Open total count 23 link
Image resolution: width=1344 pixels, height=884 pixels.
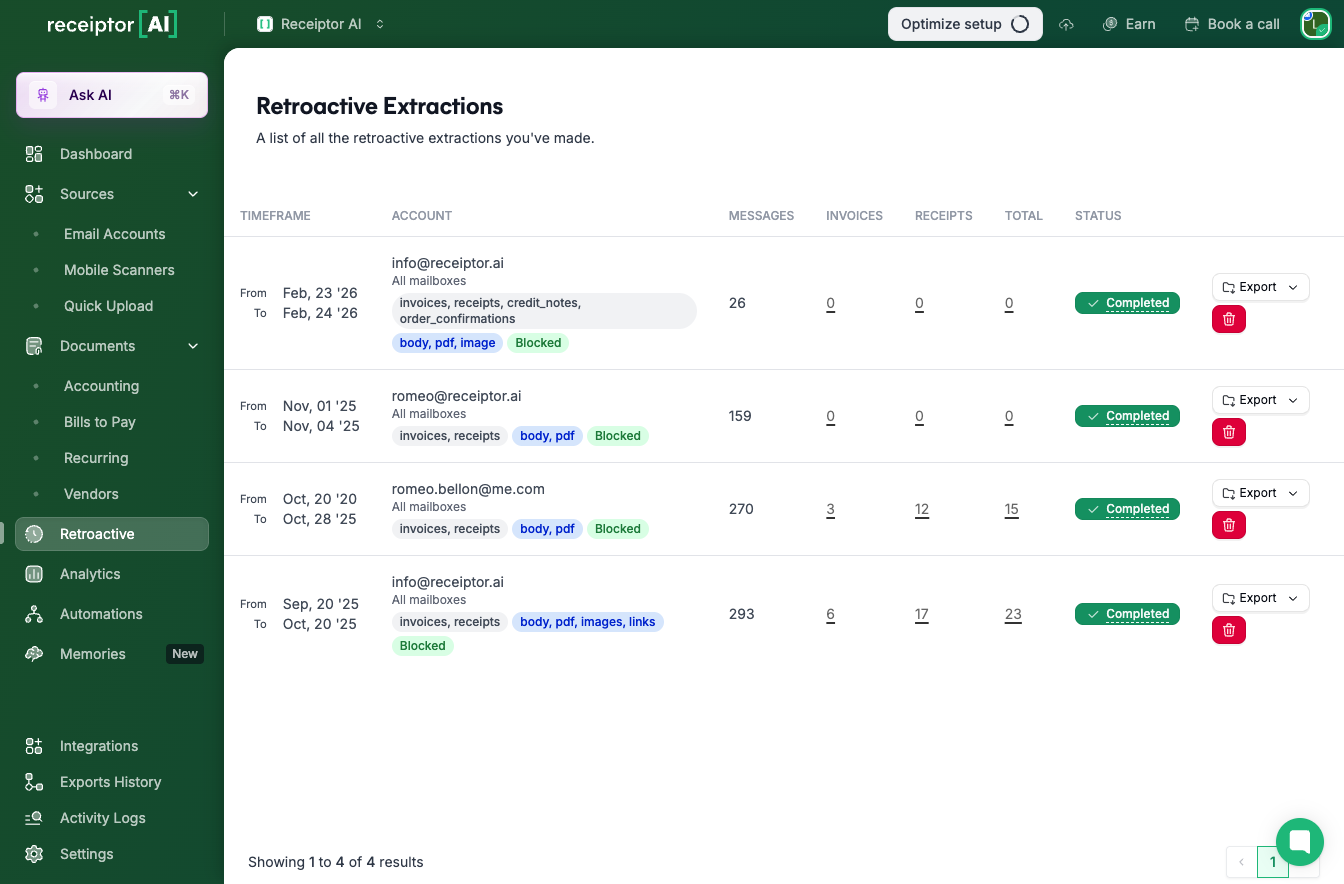pos(1013,615)
